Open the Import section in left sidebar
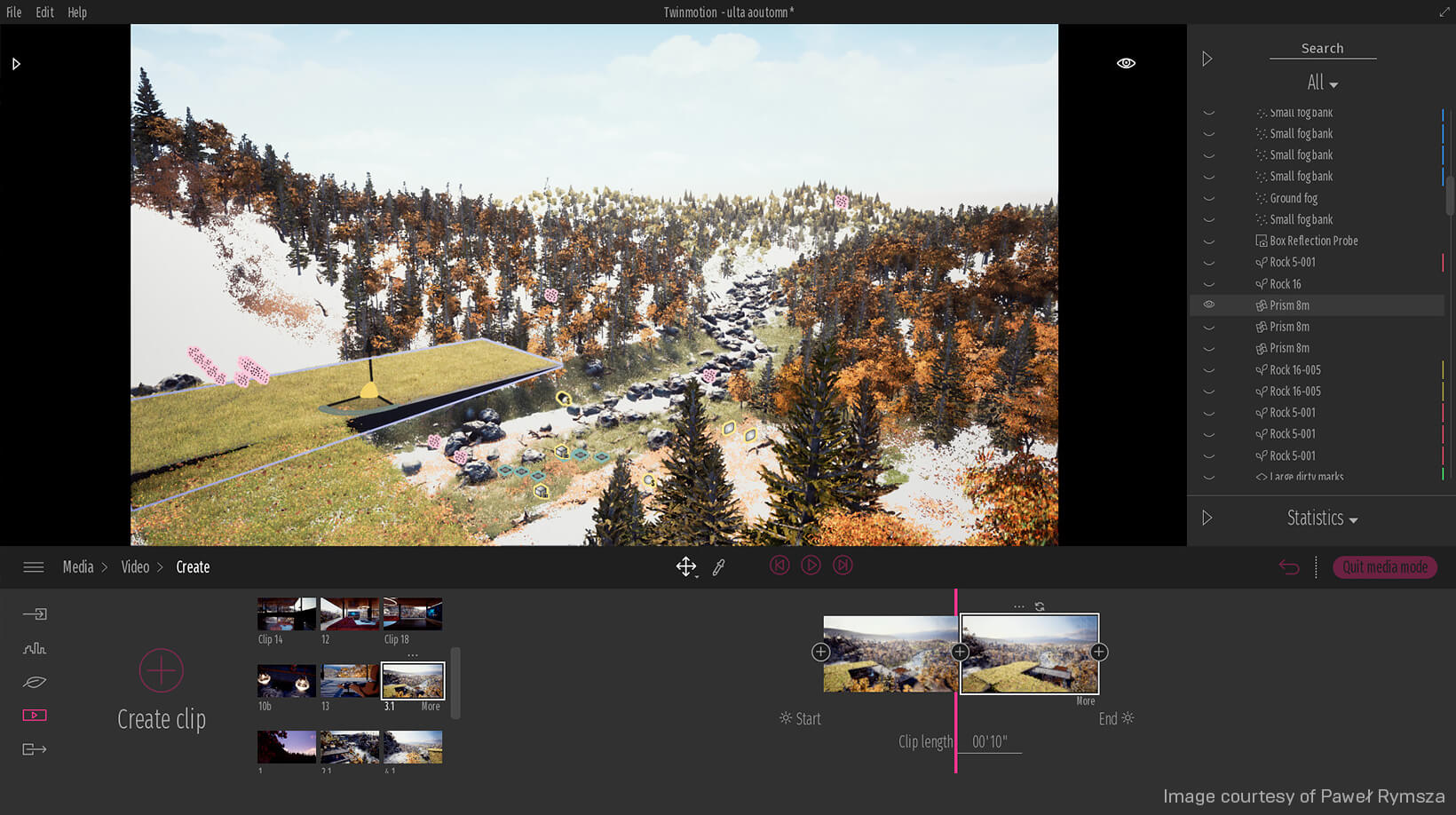 [x=35, y=614]
